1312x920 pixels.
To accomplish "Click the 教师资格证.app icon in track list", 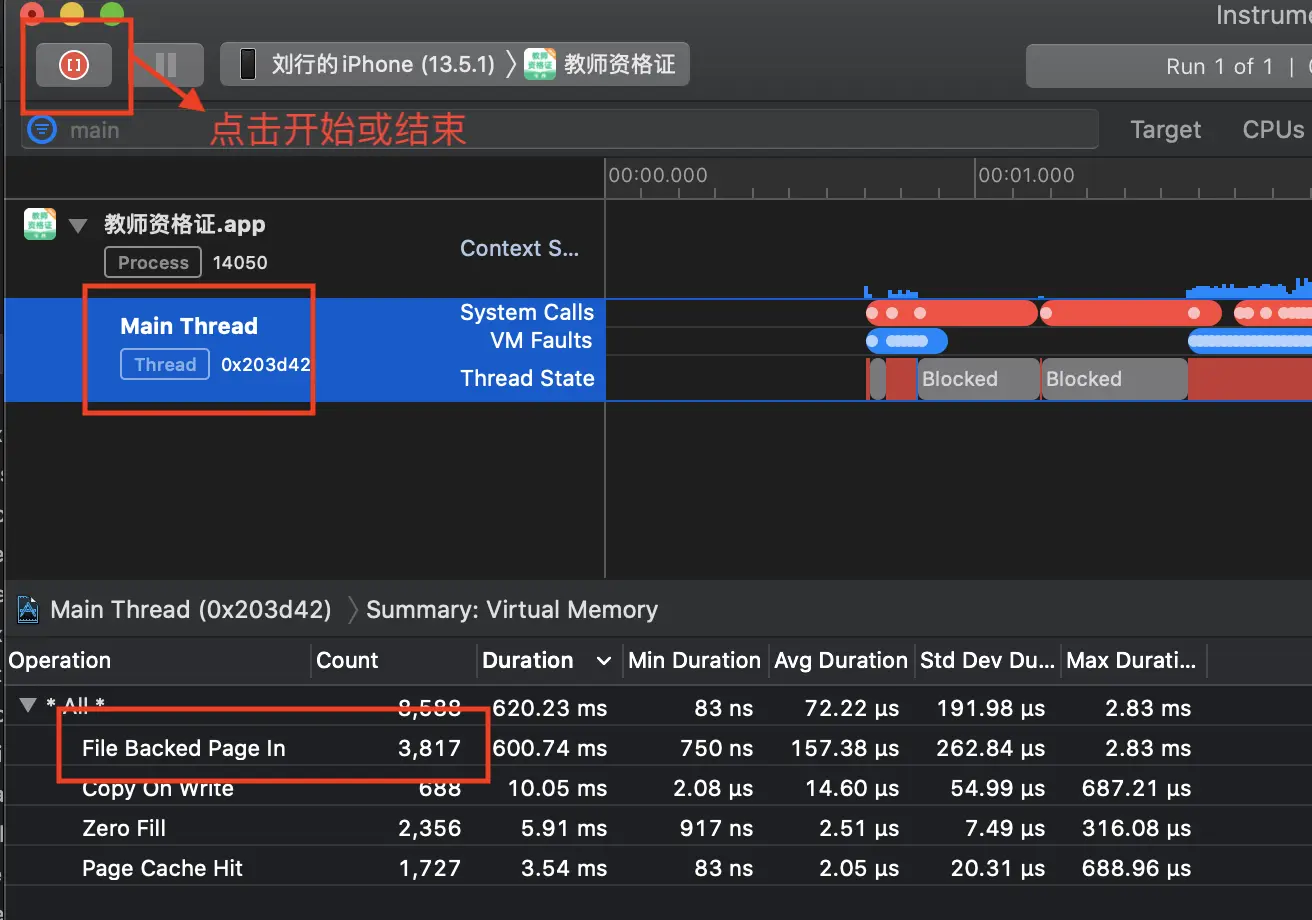I will coord(40,225).
